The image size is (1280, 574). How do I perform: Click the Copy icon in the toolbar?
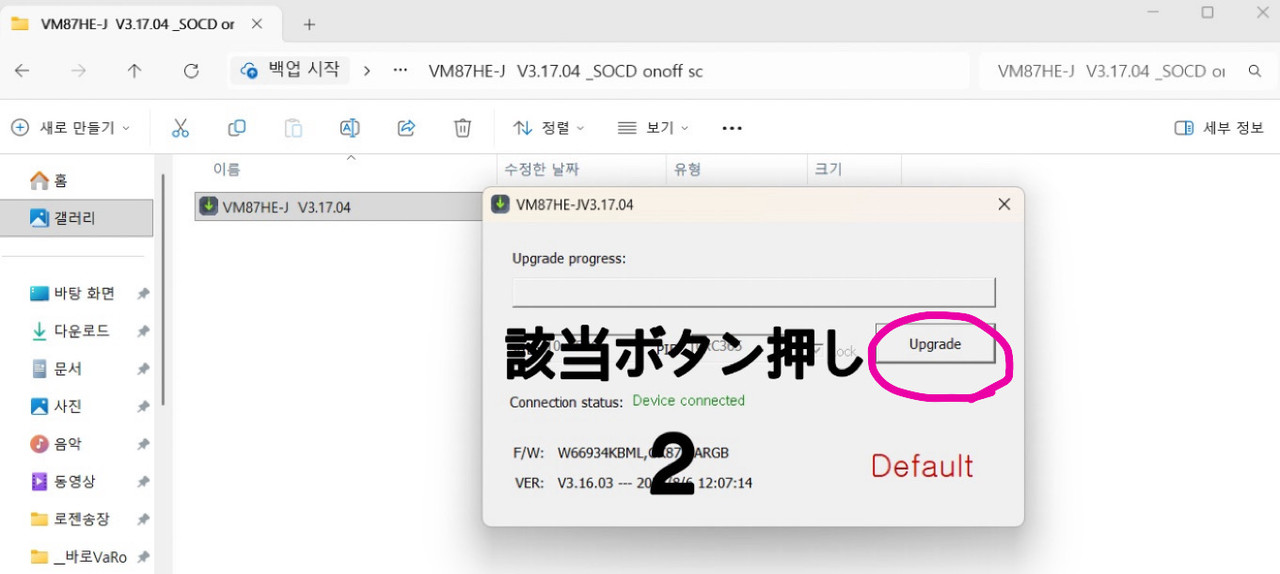[x=237, y=128]
